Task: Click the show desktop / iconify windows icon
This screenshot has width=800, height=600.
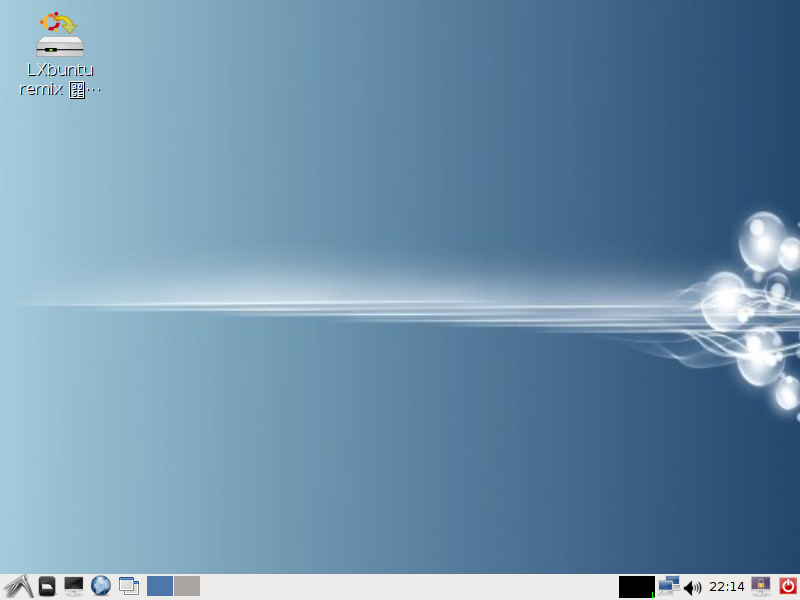Action: tap(129, 586)
